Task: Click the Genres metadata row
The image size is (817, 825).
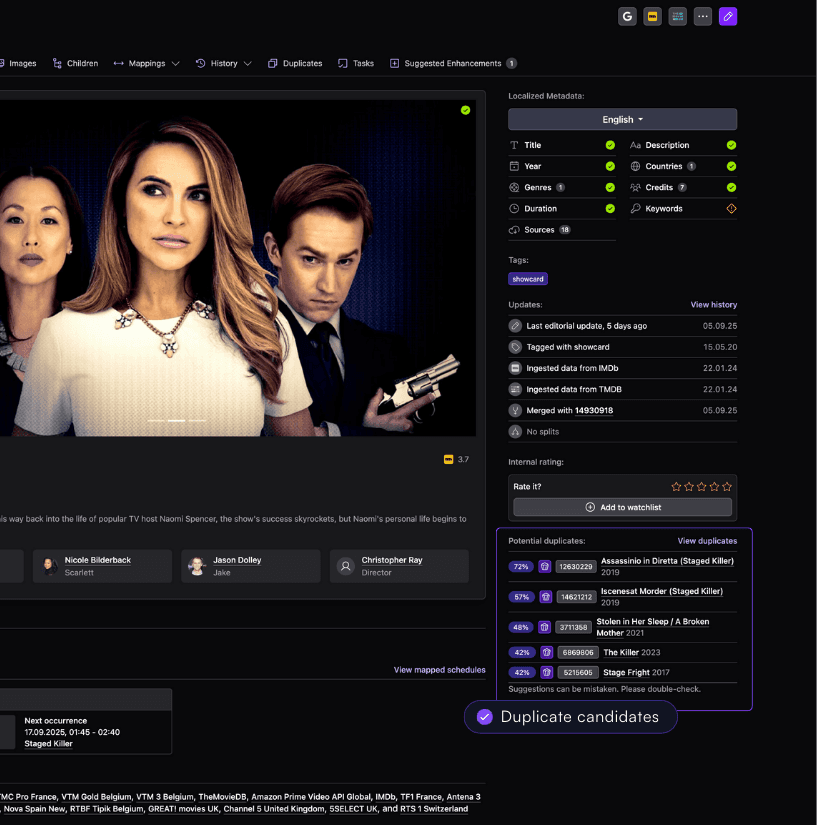Action: pyautogui.click(x=562, y=187)
